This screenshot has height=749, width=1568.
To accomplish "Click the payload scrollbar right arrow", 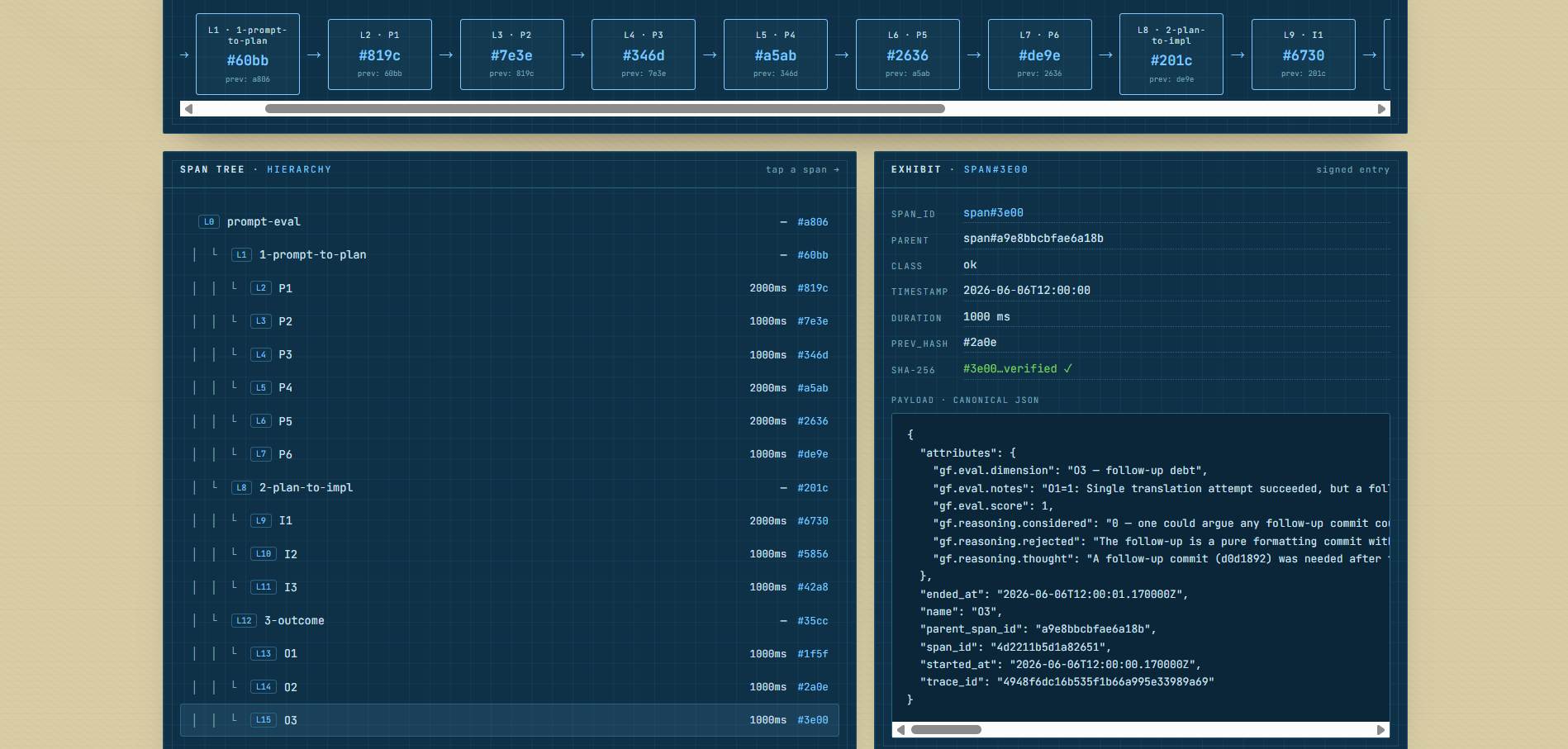I will 1380,730.
